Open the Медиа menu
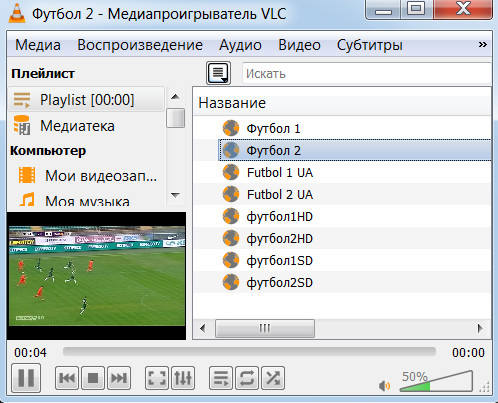 pyautogui.click(x=38, y=45)
